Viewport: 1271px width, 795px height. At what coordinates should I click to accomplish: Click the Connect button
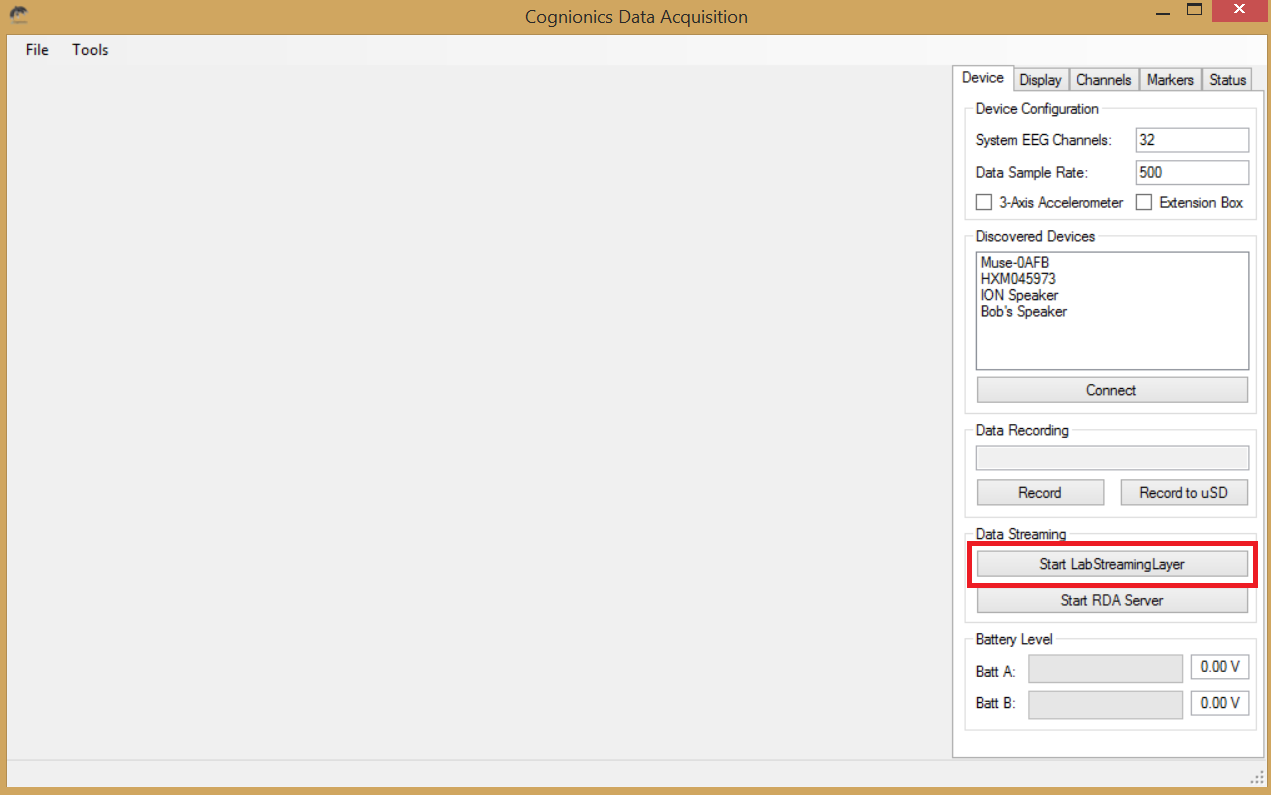(x=1112, y=390)
